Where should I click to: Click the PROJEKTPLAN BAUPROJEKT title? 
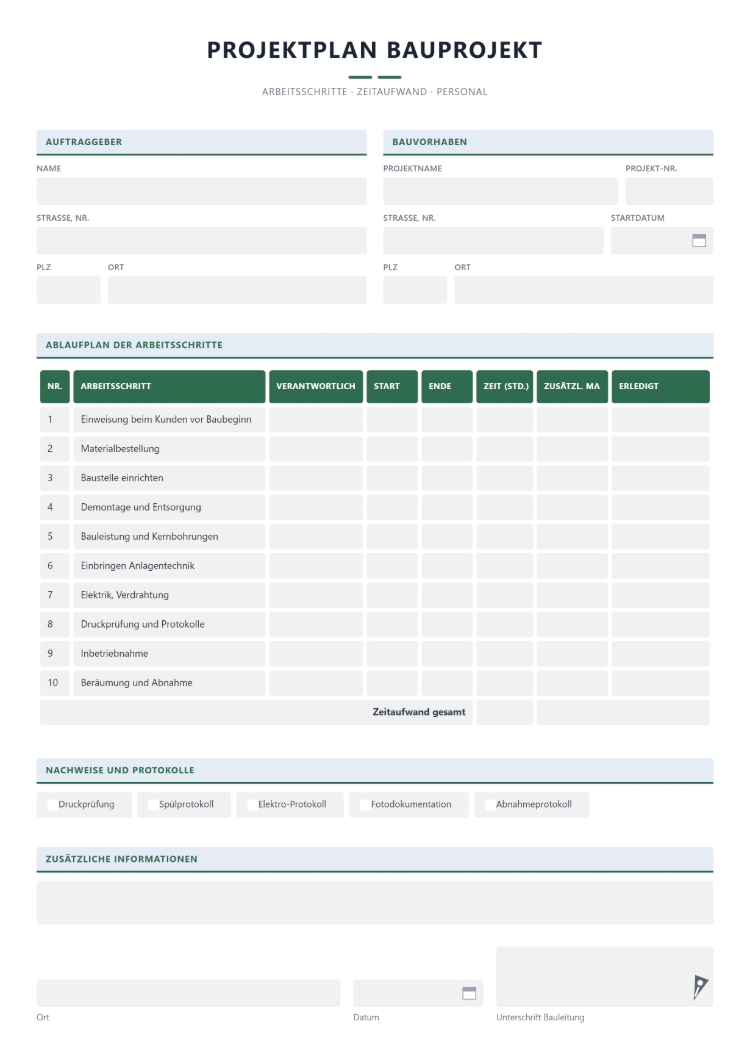[375, 50]
